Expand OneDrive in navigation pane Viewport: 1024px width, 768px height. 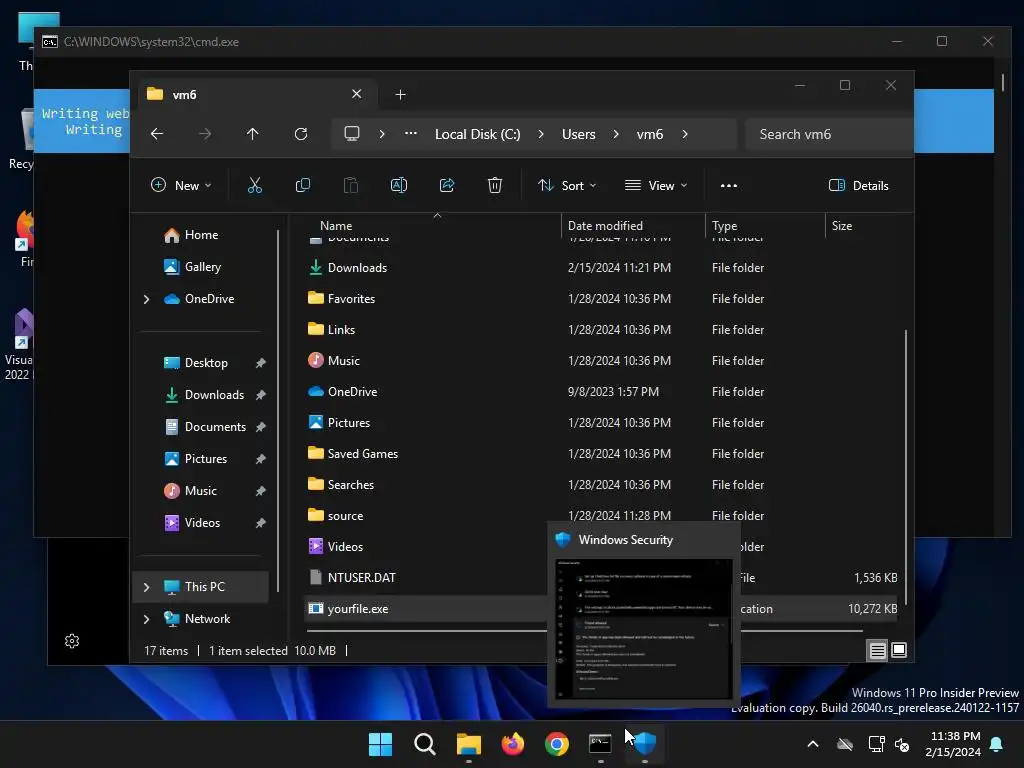146,299
